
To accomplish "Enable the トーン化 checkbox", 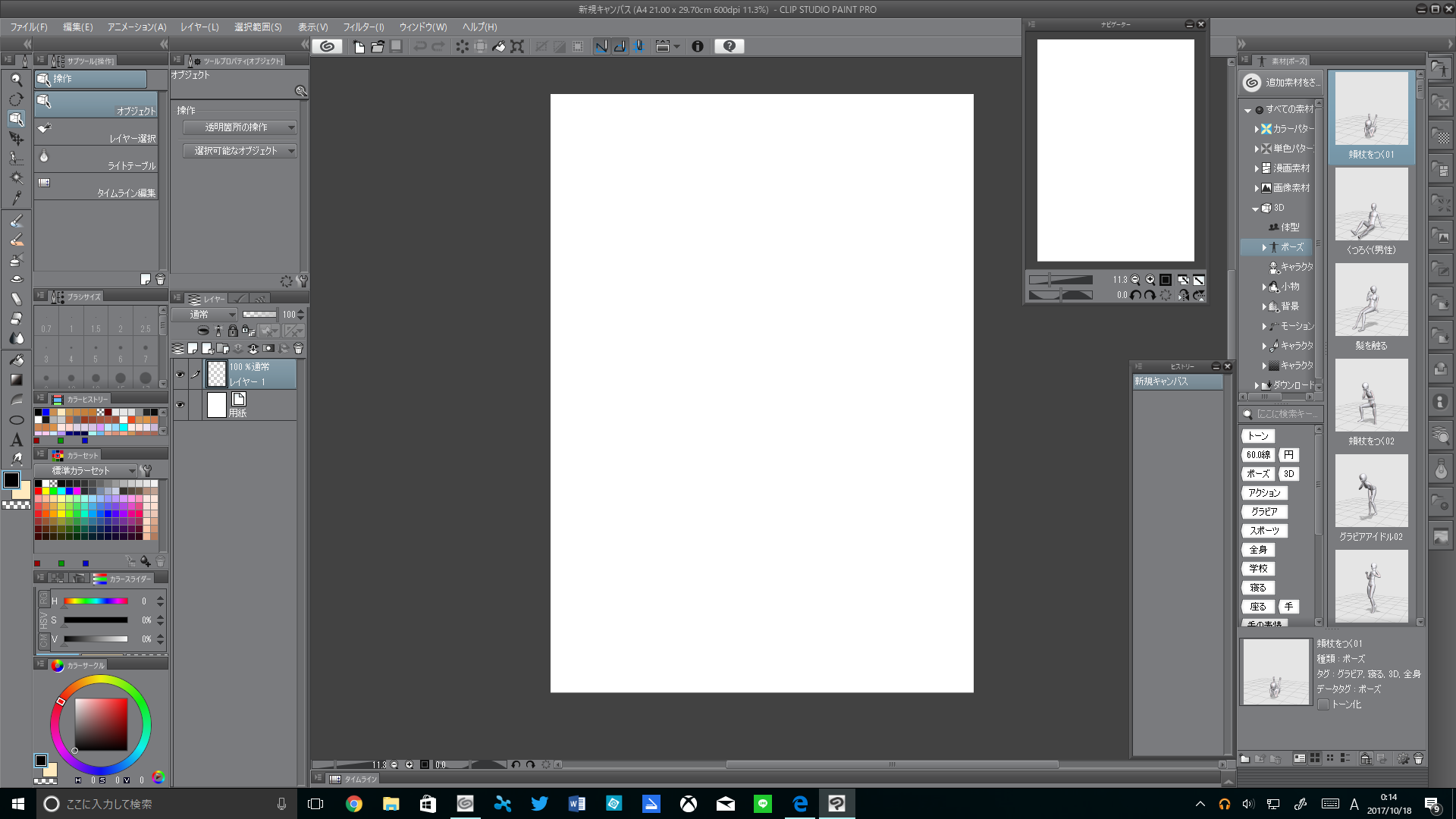I will [1323, 704].
